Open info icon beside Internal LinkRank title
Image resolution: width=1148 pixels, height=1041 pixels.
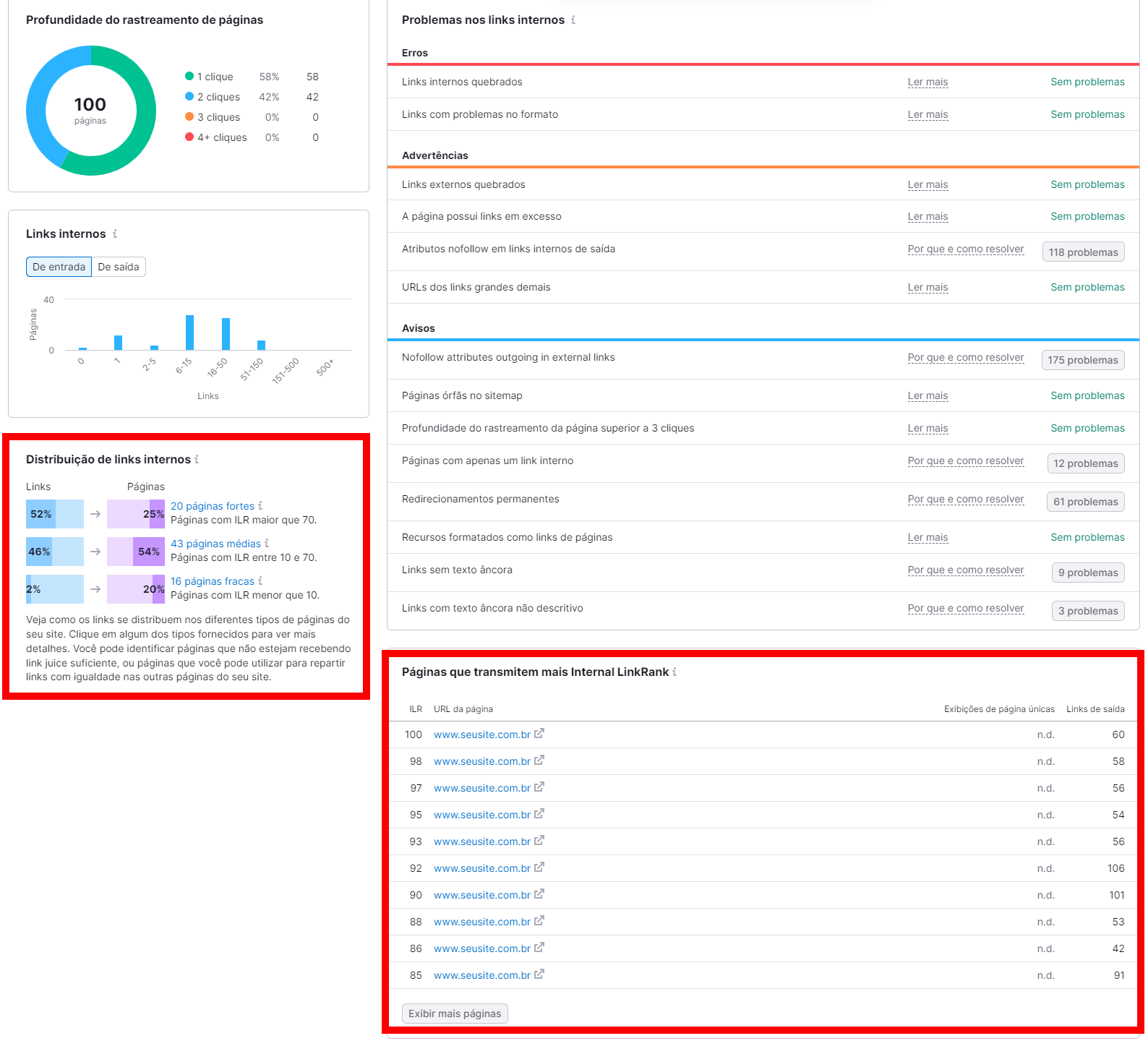(x=674, y=672)
